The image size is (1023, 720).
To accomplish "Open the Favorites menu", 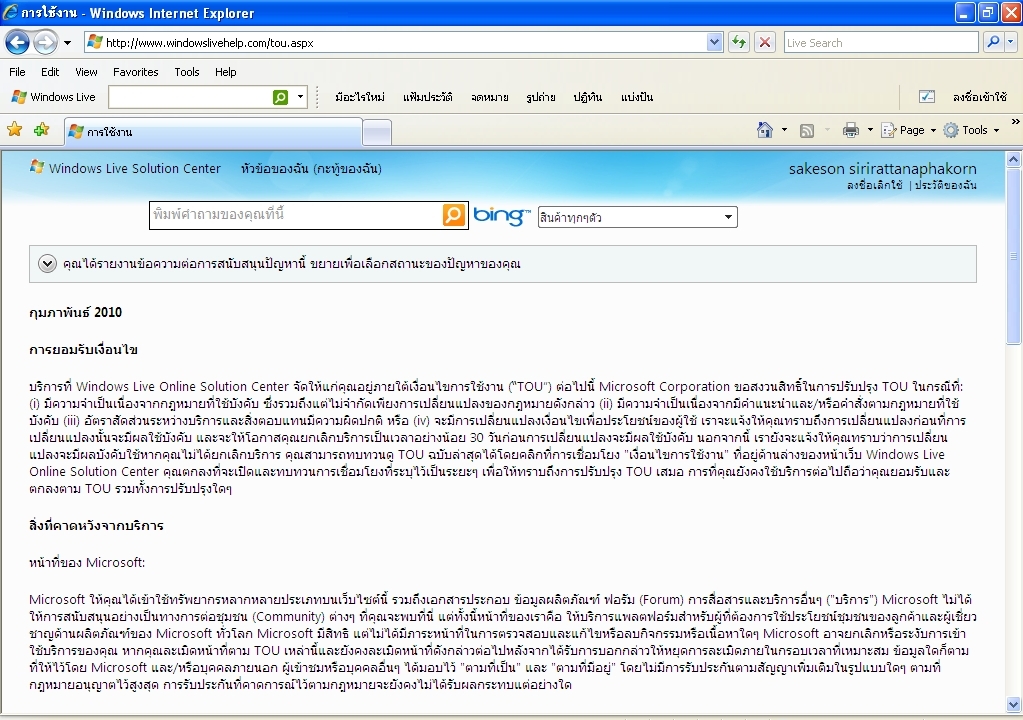I will pos(136,72).
